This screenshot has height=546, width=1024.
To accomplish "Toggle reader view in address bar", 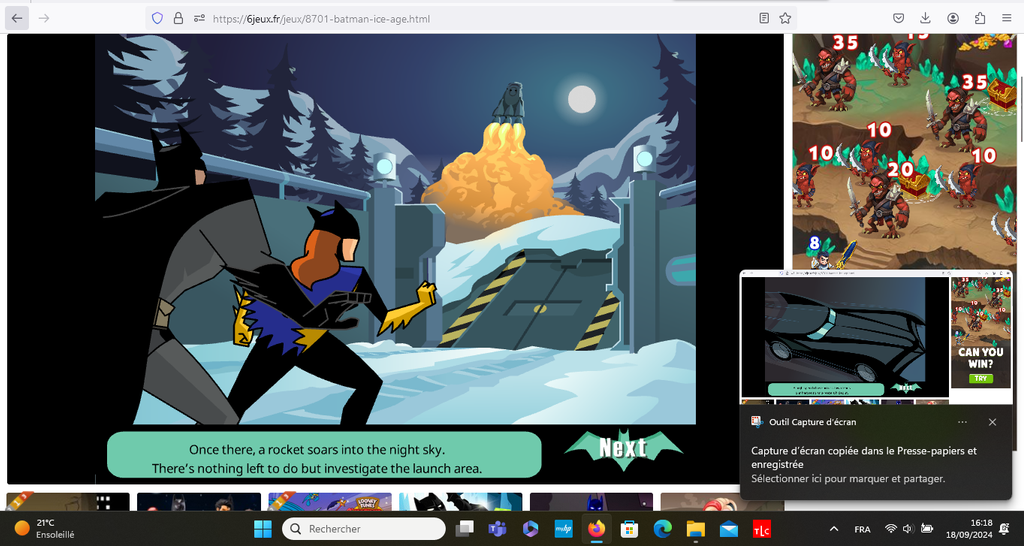I will (x=763, y=18).
